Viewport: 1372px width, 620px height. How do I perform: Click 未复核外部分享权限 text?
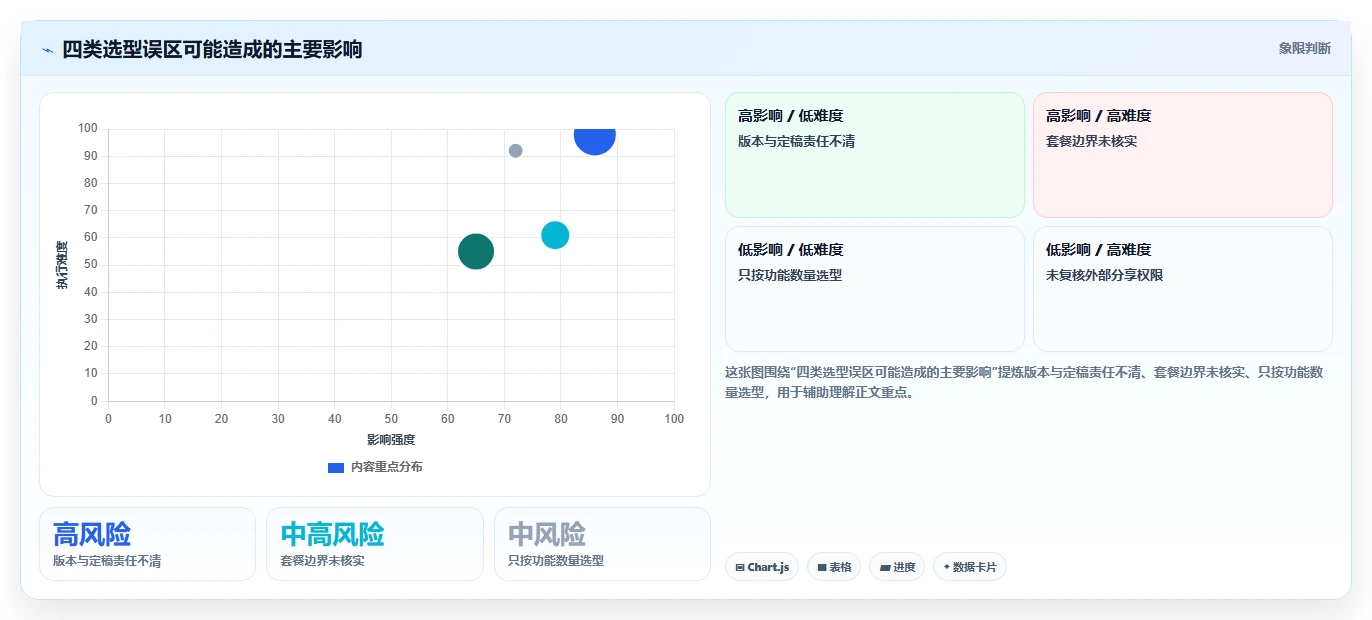pos(1104,275)
